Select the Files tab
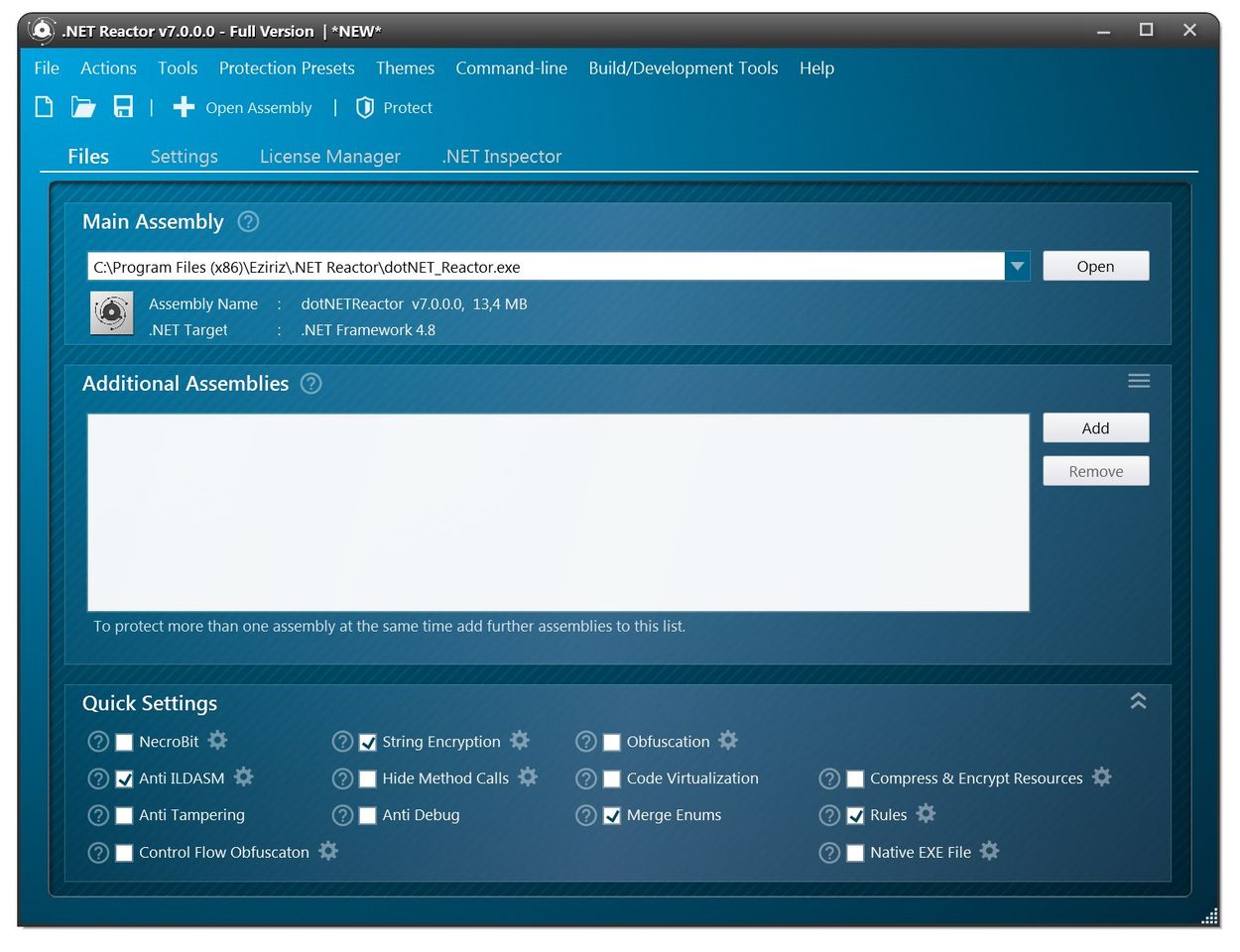The height and width of the screenshot is (952, 1240). pyautogui.click(x=88, y=156)
